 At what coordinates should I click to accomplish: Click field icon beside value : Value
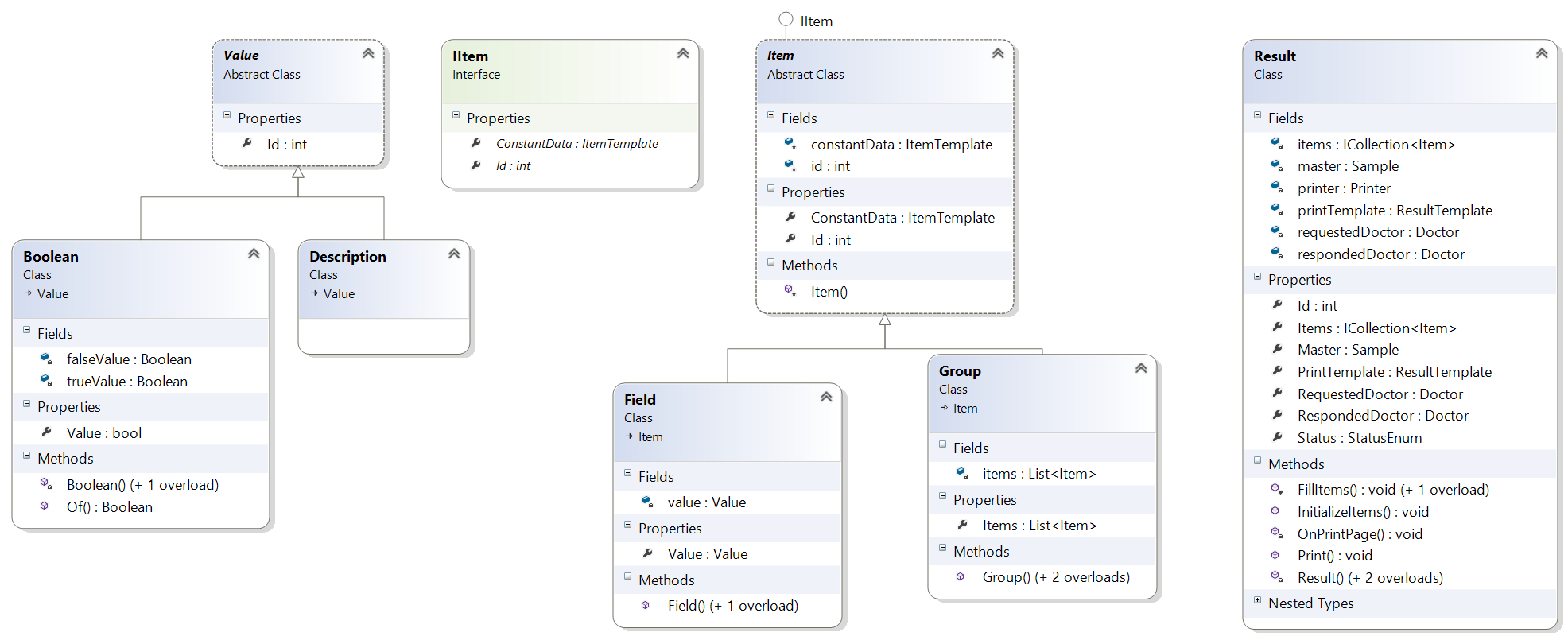pos(647,502)
